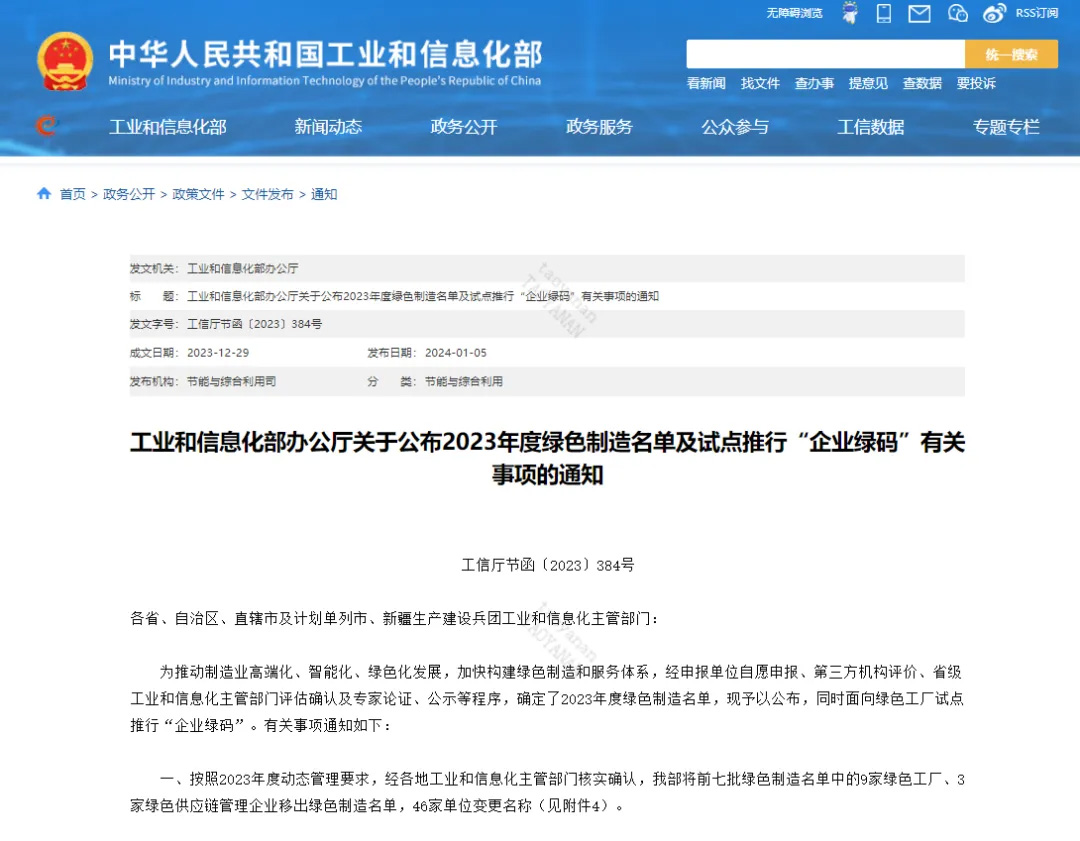
Task: Navigate to 政策文件 in breadcrumb
Action: 198,194
